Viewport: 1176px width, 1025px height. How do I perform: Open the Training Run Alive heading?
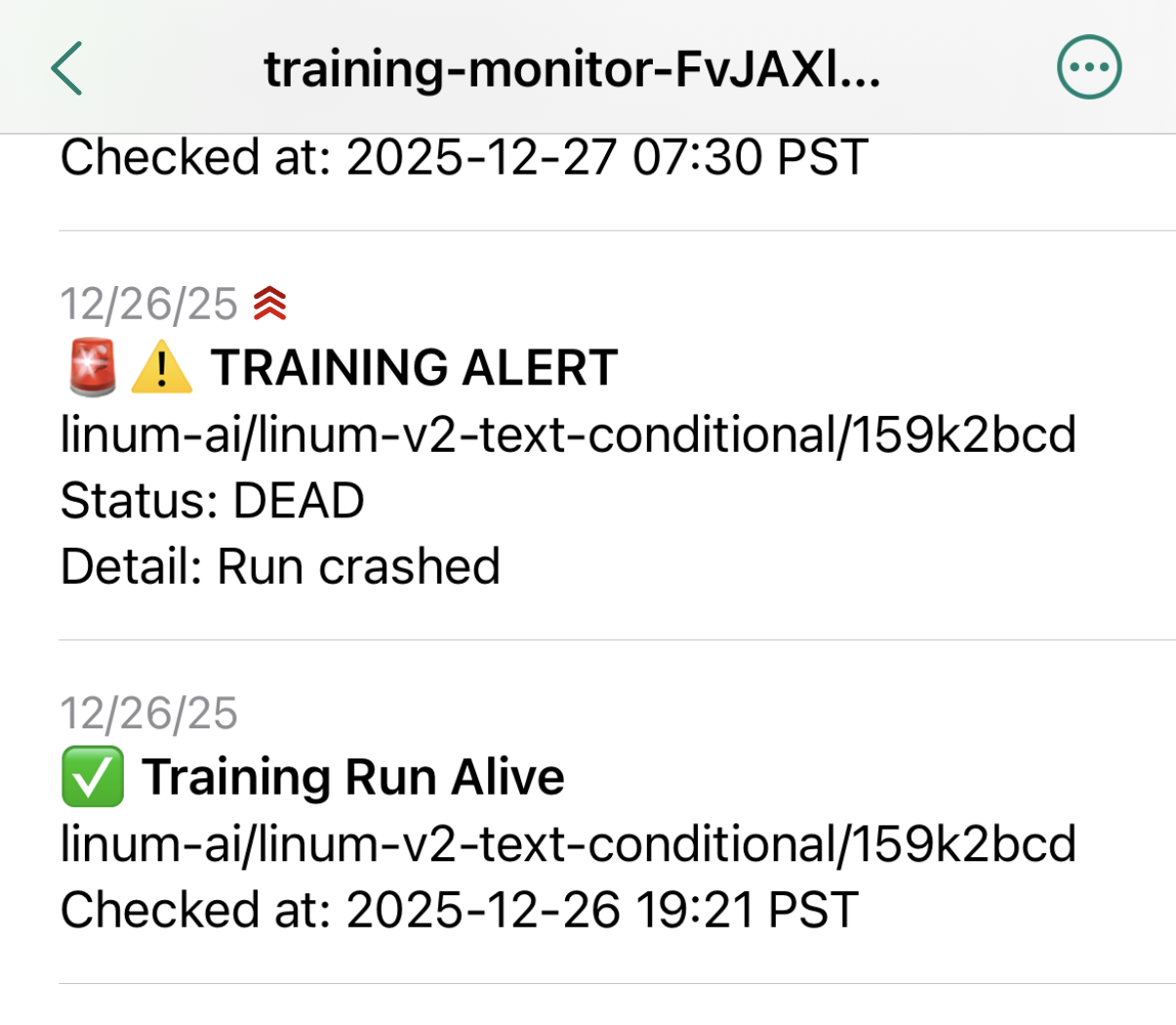[x=353, y=777]
